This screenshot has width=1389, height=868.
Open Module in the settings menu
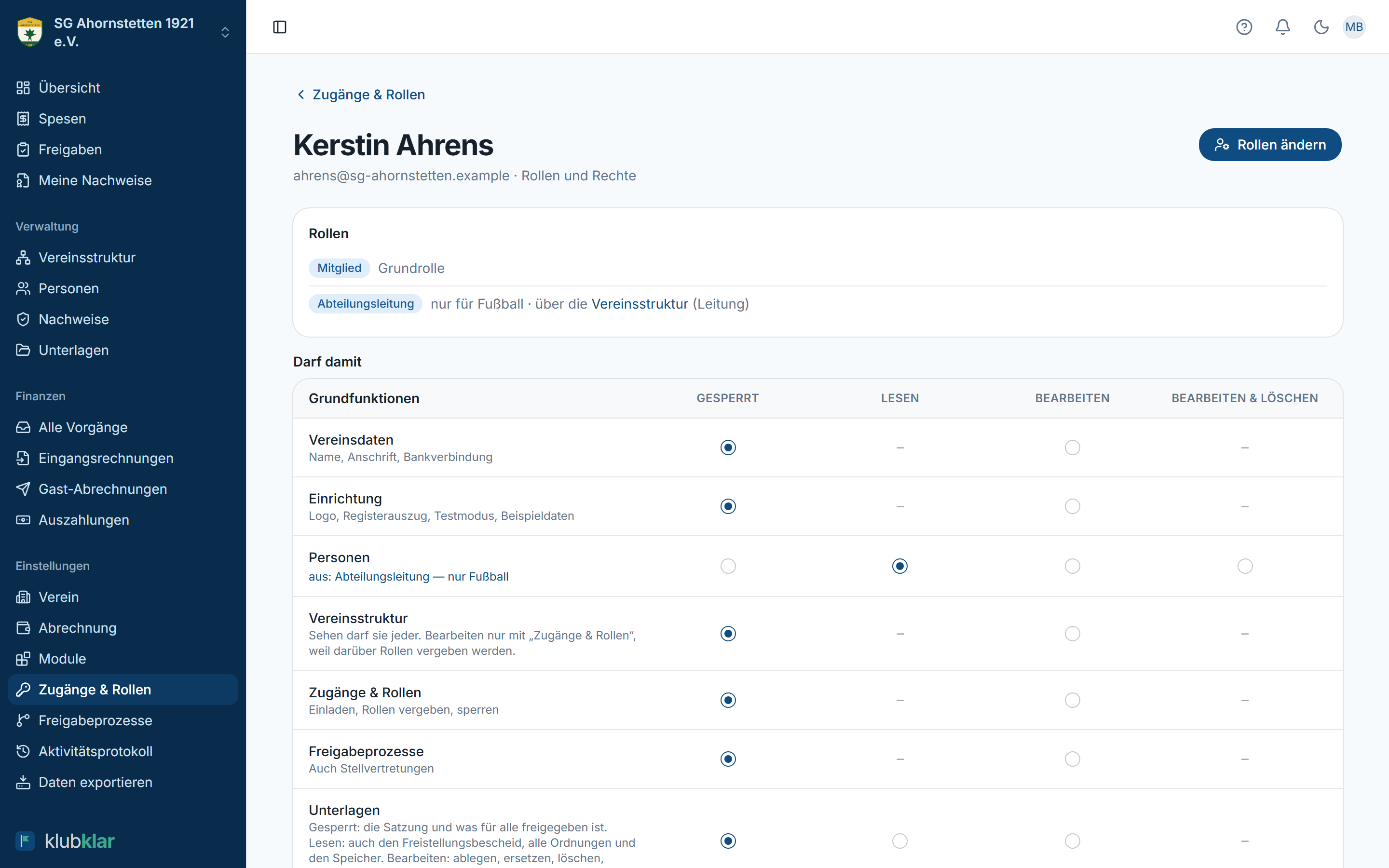pyautogui.click(x=123, y=658)
